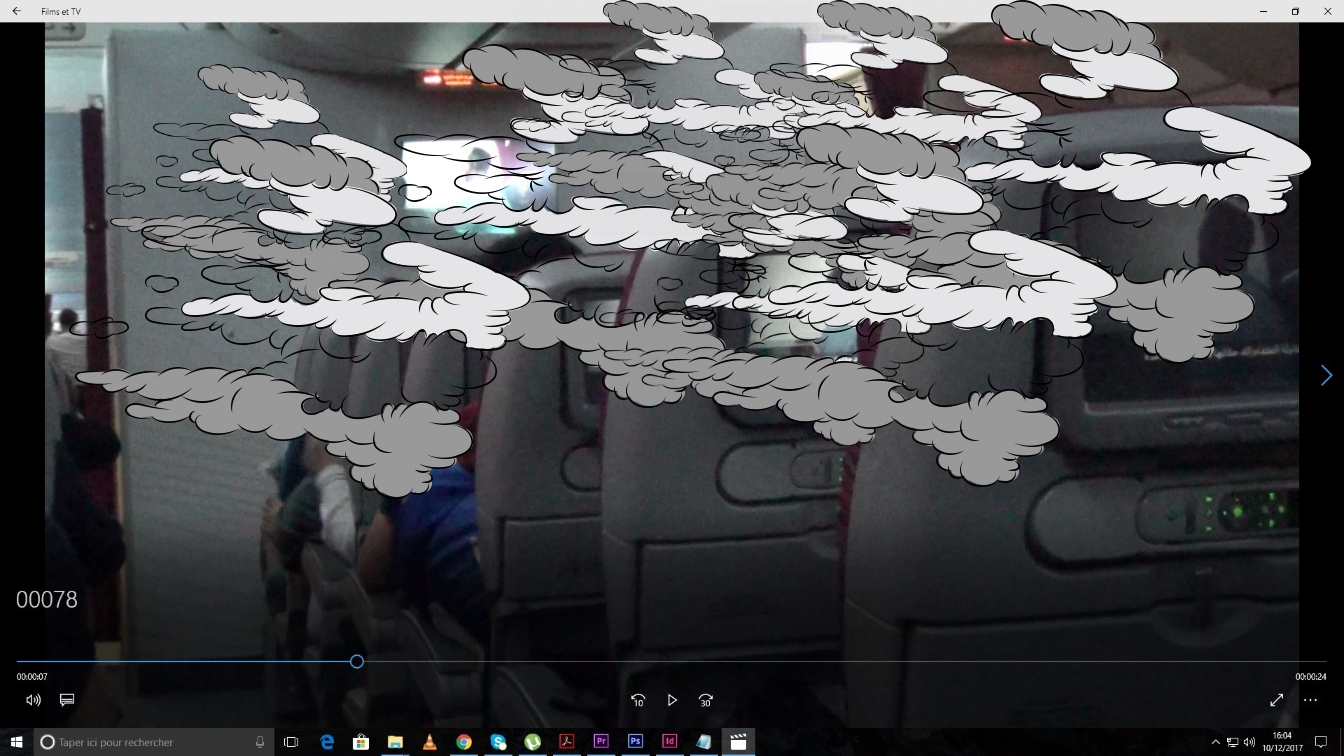Open VLC media player from taskbar

[x=429, y=742]
